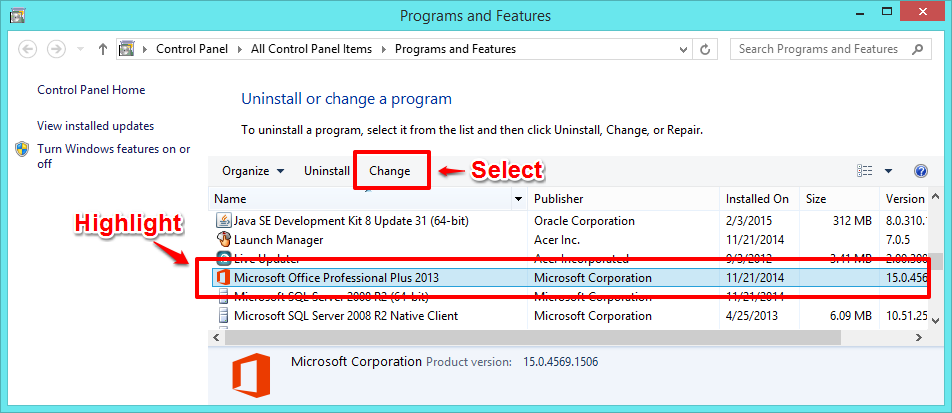This screenshot has width=952, height=413.
Task: Click the 4/25/2013 install date
Action: [752, 316]
